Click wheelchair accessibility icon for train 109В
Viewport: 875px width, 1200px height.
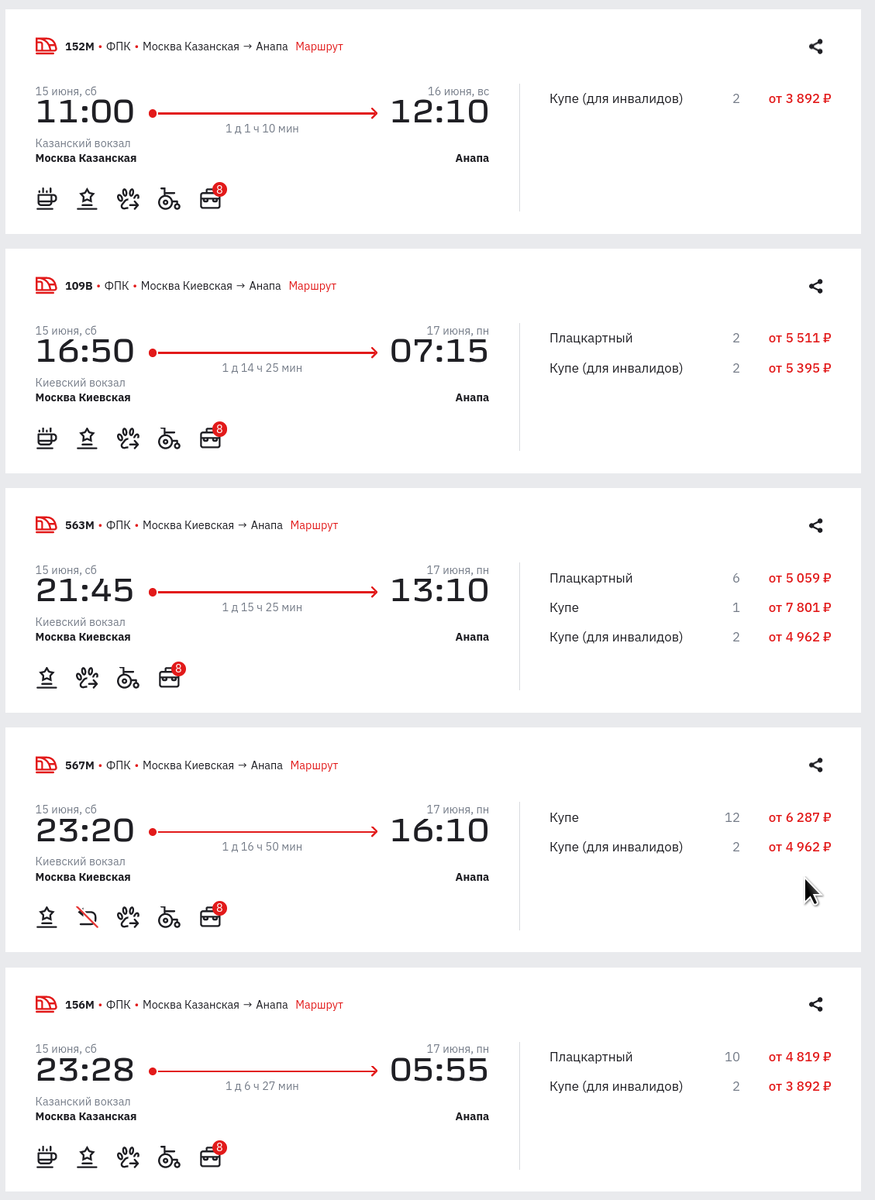169,438
